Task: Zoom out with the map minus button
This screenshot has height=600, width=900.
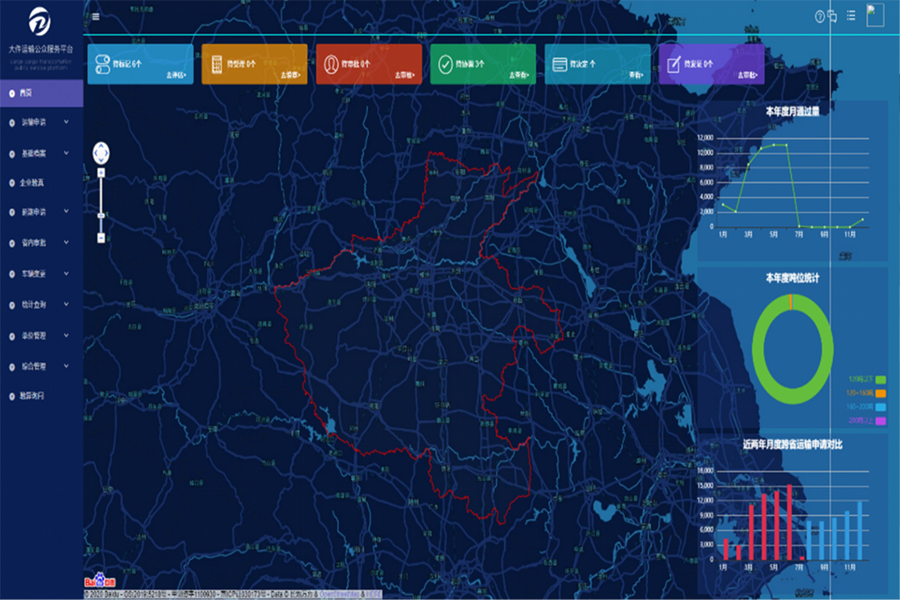Action: coord(101,238)
